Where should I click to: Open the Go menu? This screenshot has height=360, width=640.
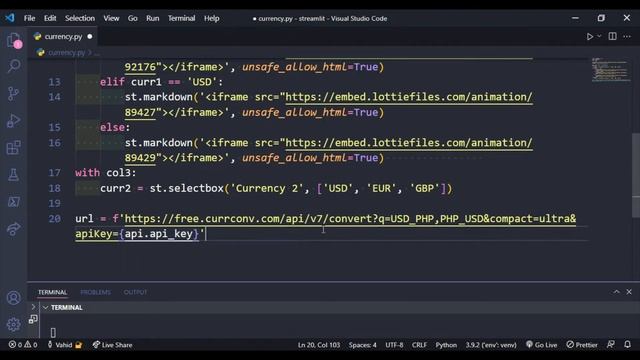(133, 18)
